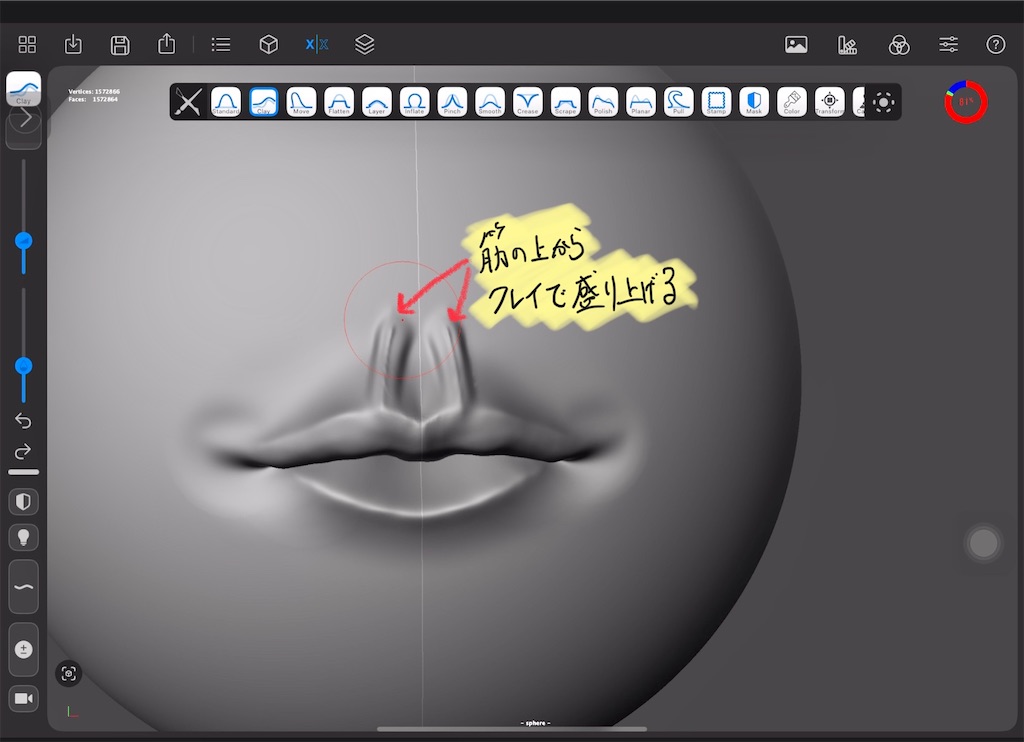
Task: Open the scene list menu
Action: pos(221,44)
